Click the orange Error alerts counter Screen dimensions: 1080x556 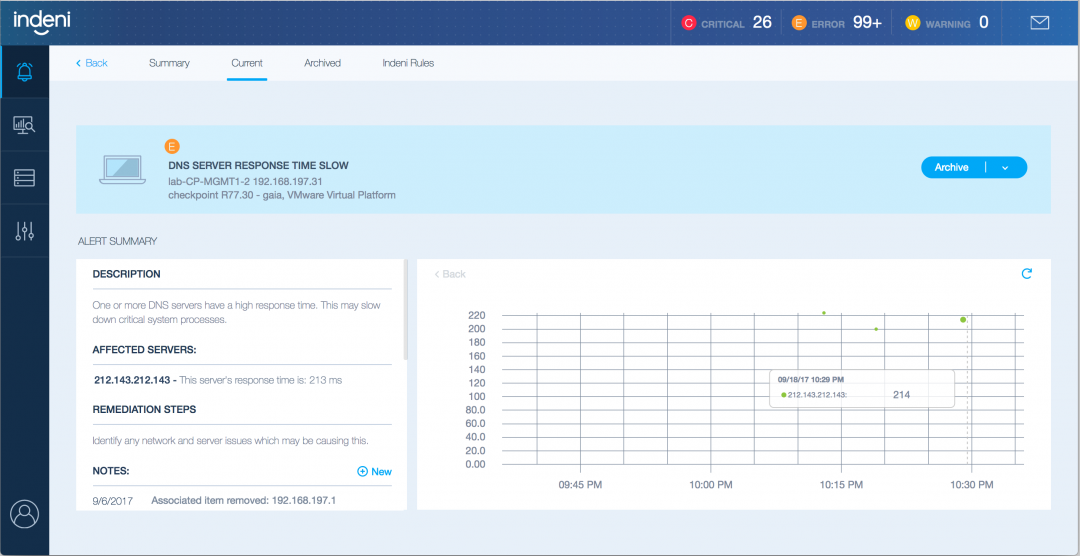click(x=865, y=22)
